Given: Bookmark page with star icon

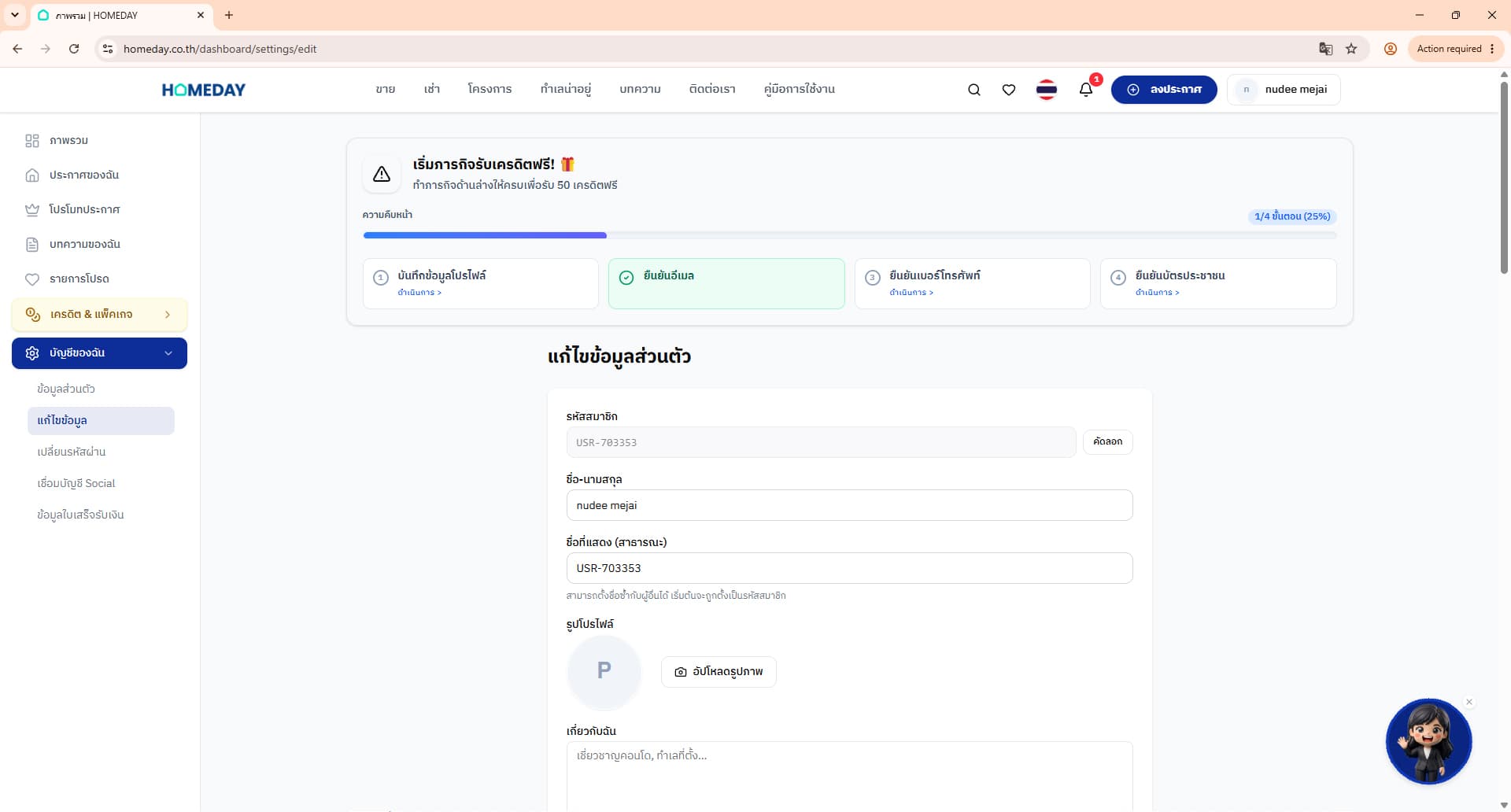Looking at the screenshot, I should click(x=1351, y=49).
